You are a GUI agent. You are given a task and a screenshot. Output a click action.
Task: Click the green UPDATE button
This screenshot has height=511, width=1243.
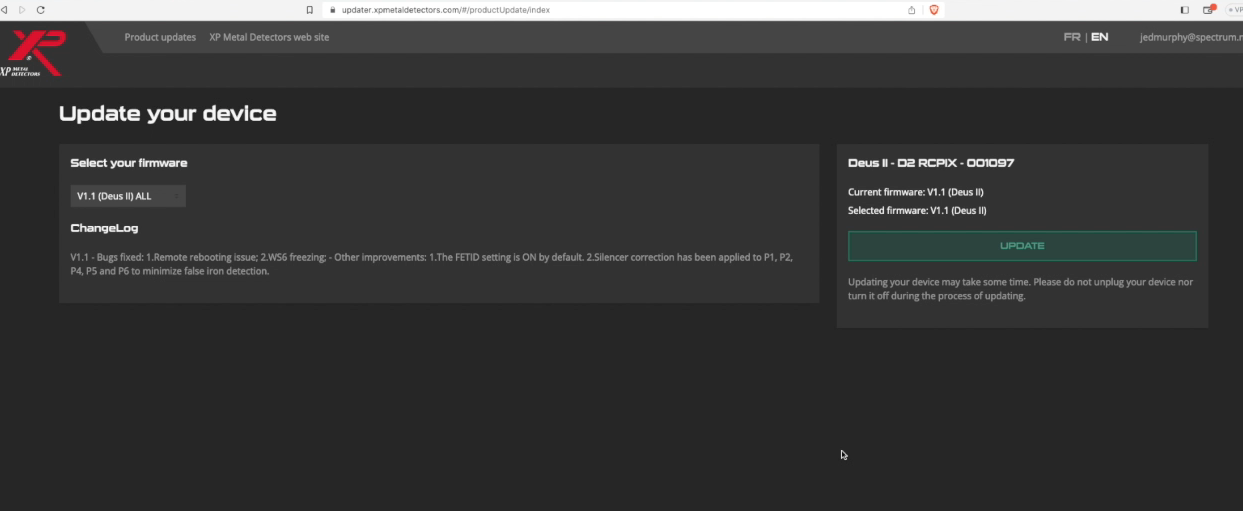1022,246
